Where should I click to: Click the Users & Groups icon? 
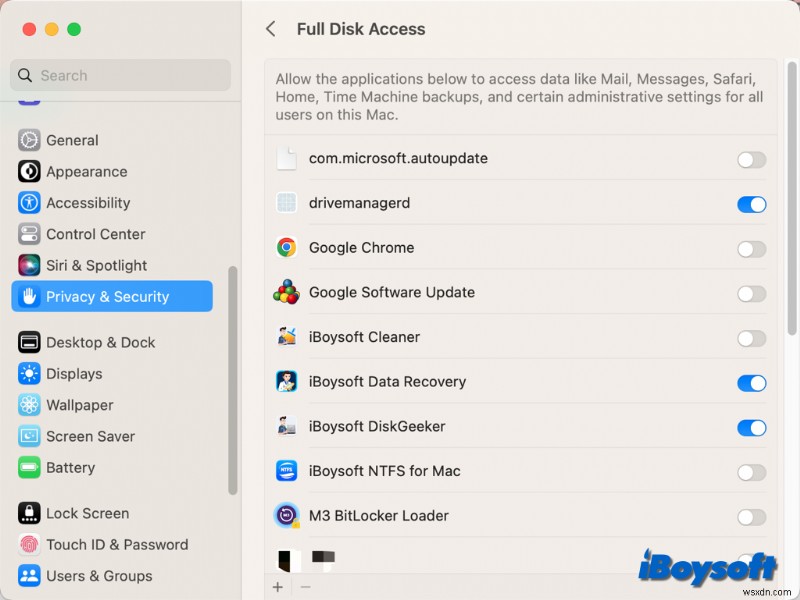29,576
